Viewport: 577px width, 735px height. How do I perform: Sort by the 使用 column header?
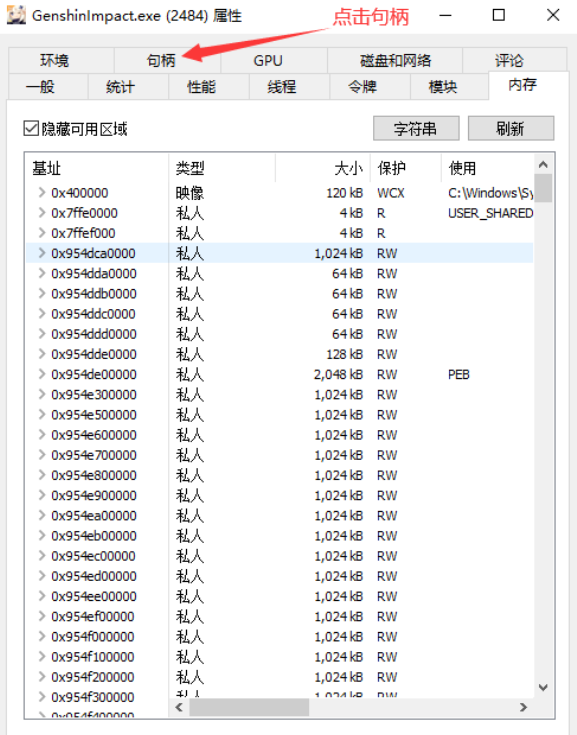(487, 168)
